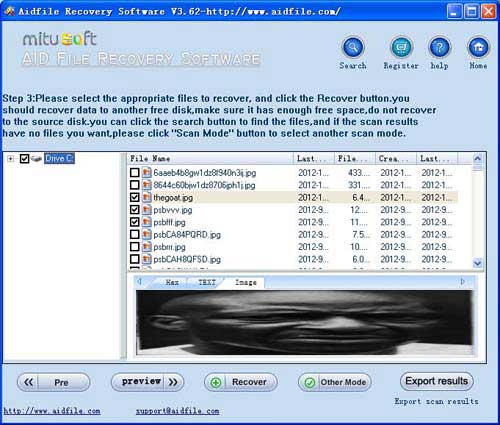
Task: Open the help question-mark icon
Action: tap(439, 48)
